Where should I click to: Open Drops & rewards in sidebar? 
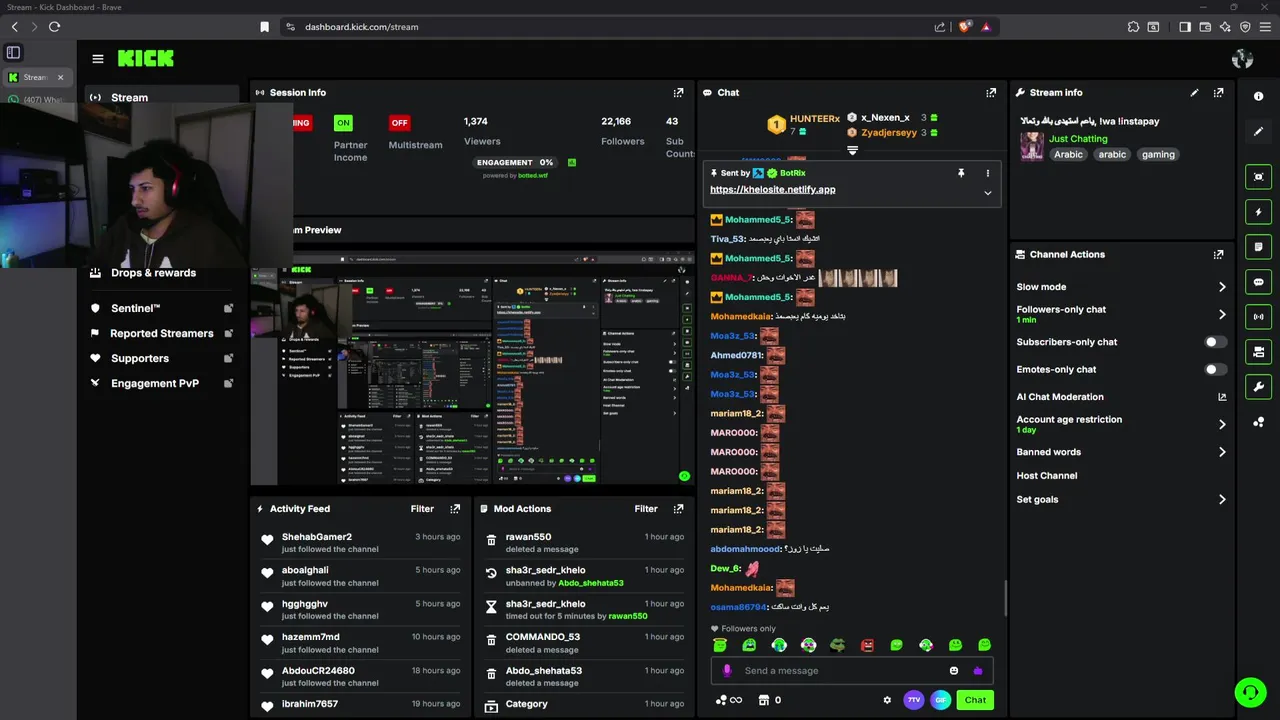[x=154, y=272]
